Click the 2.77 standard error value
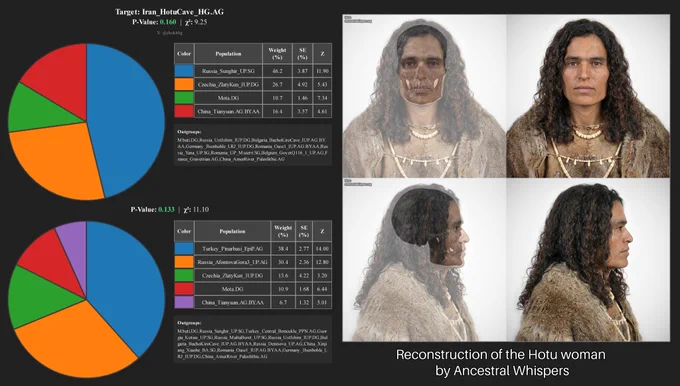 (x=304, y=249)
